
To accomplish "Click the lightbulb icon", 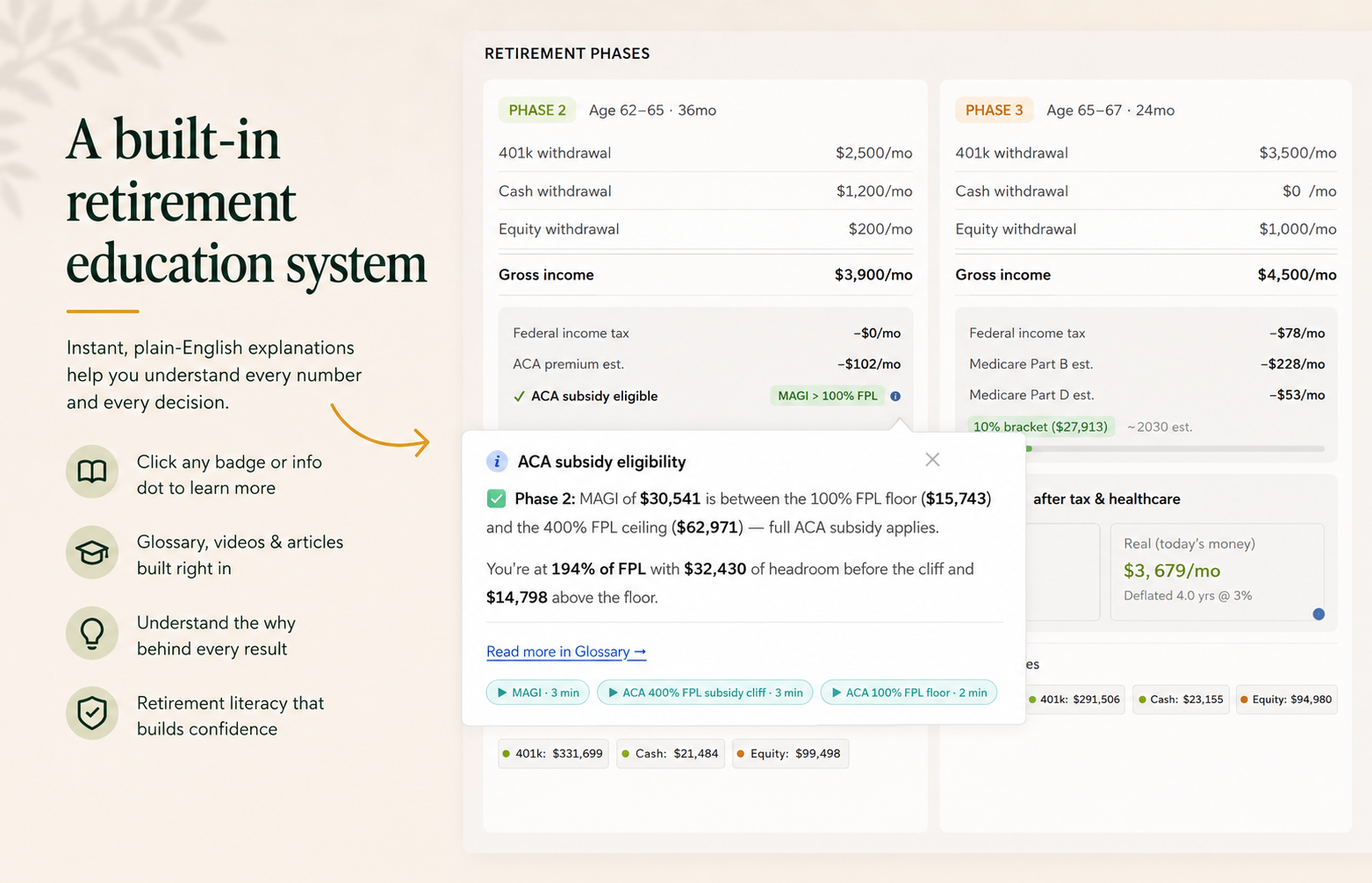I will [x=92, y=633].
